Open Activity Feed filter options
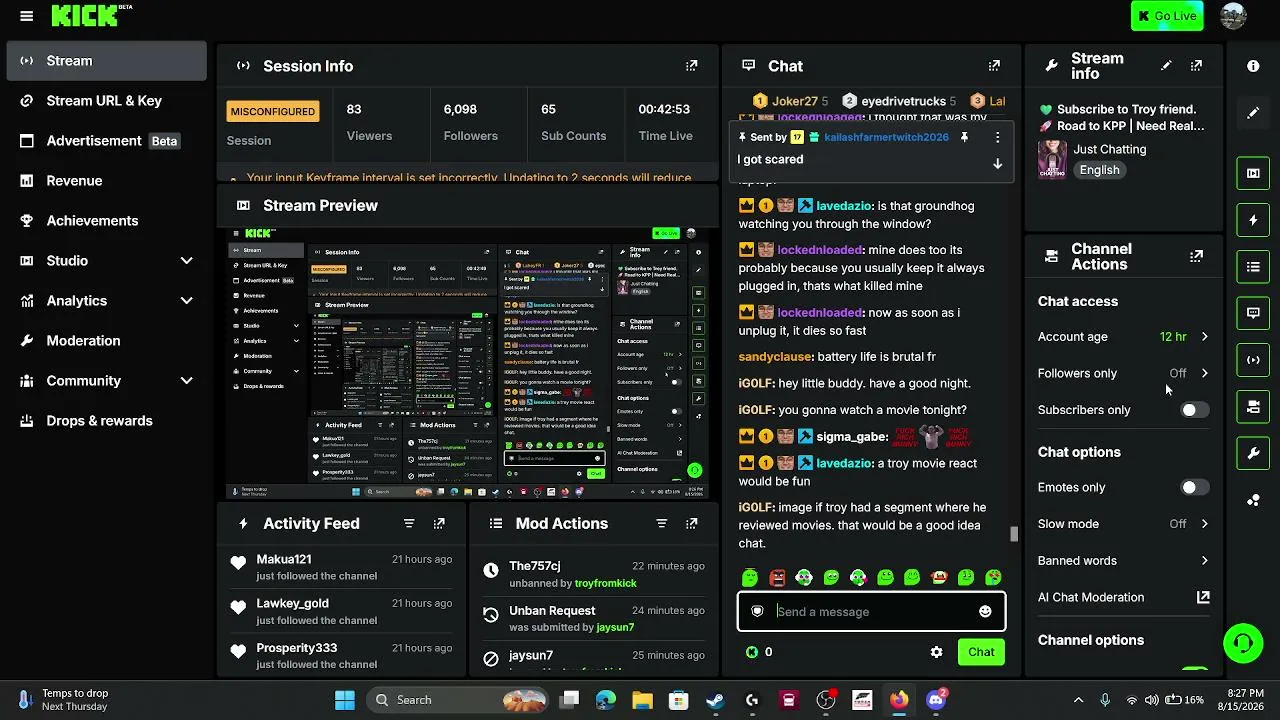This screenshot has height=720, width=1280. click(x=409, y=523)
